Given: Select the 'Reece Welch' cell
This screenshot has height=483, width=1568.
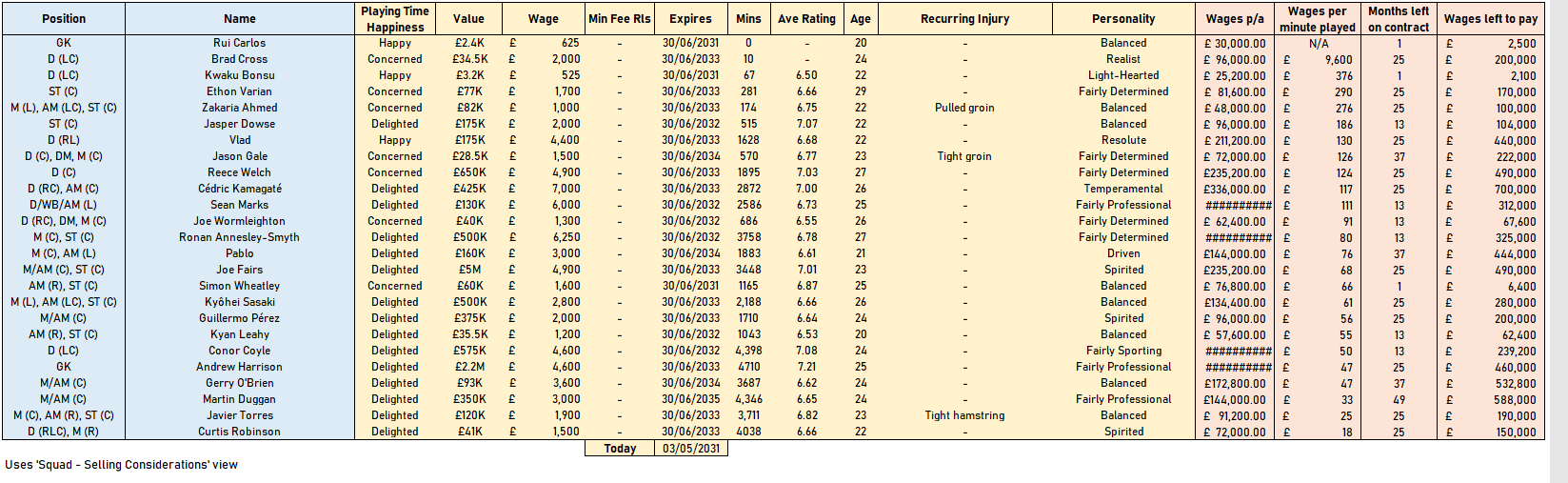Looking at the screenshot, I should pos(240,172).
